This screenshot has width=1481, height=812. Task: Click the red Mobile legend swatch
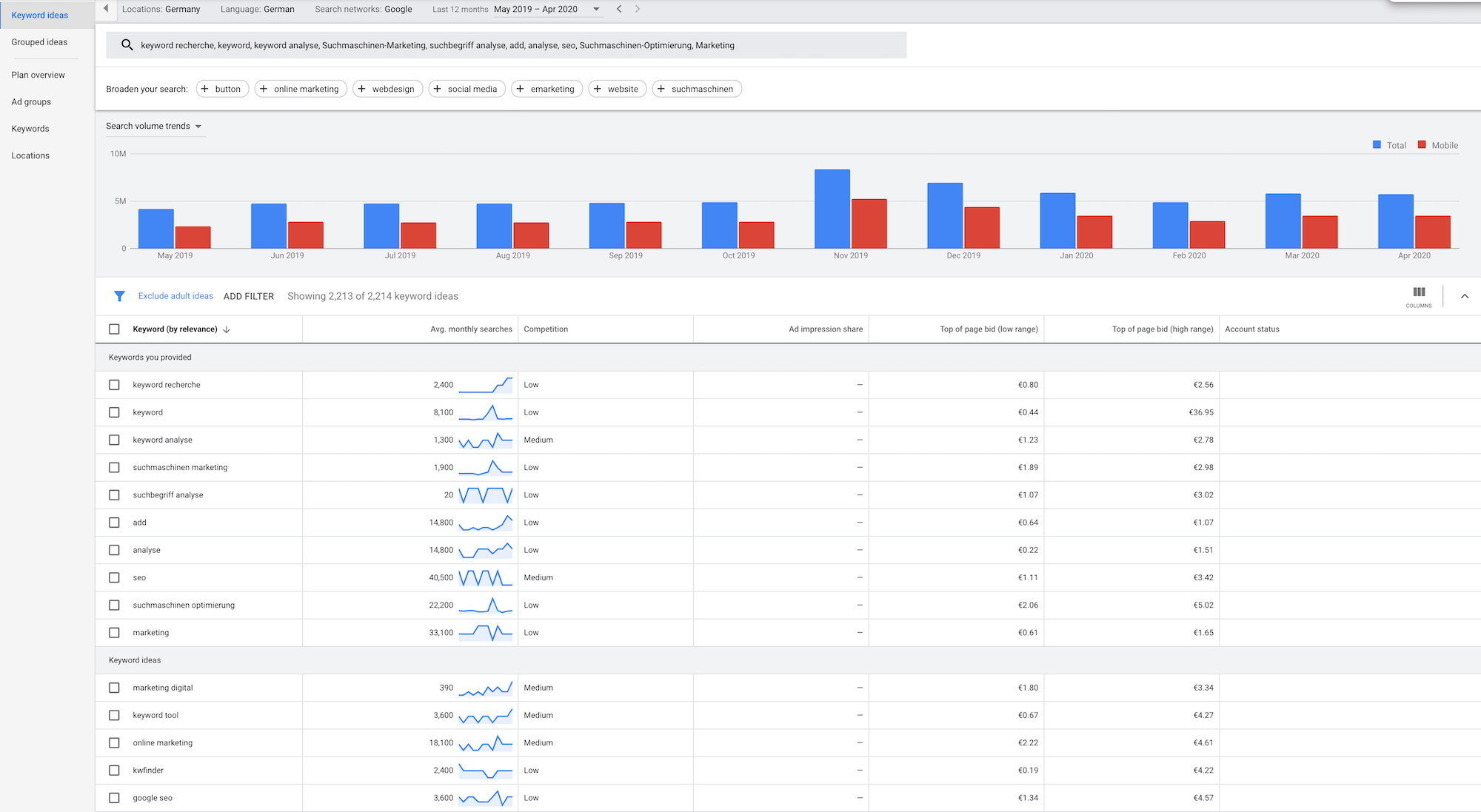1422,145
